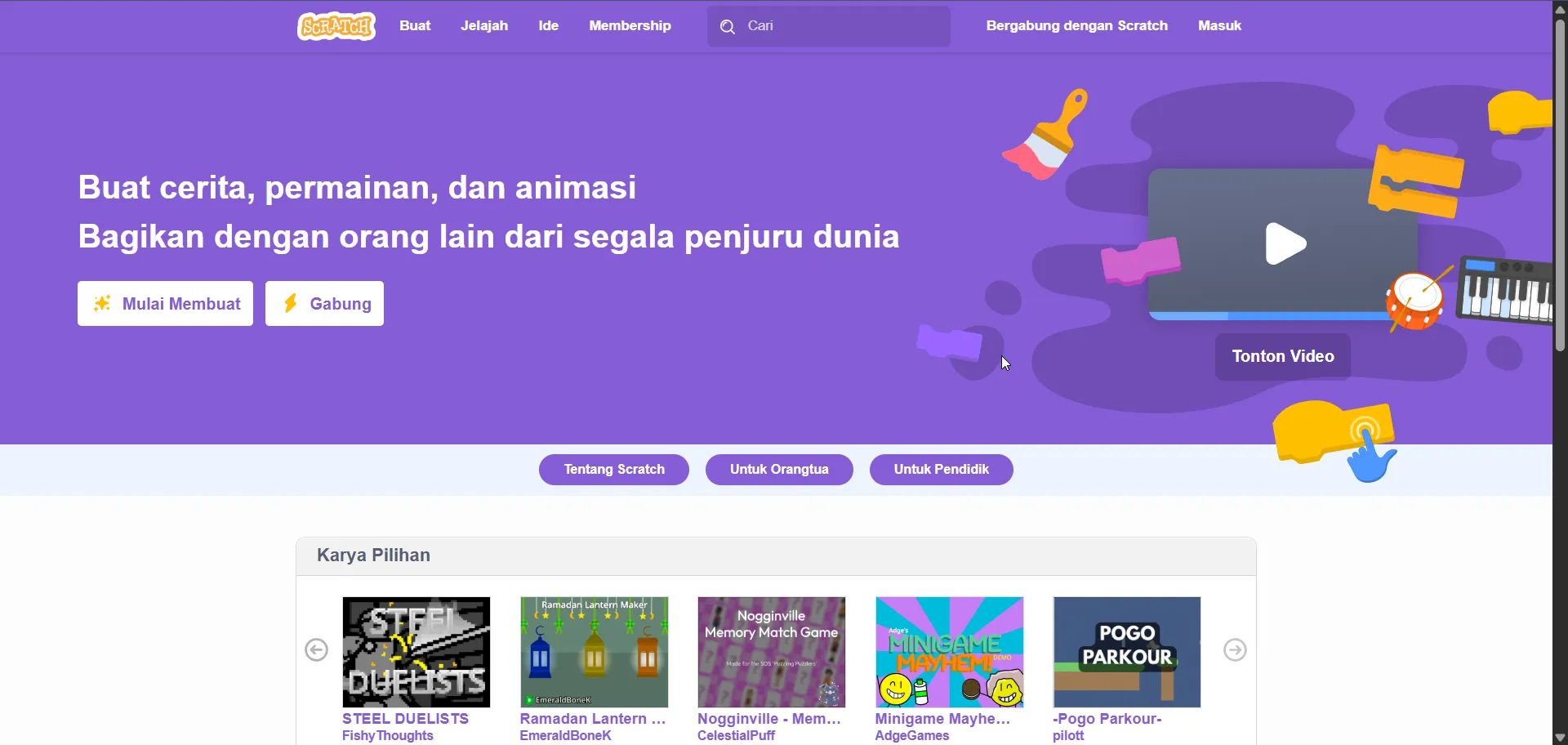Click the magnifying glass search icon

(726, 25)
